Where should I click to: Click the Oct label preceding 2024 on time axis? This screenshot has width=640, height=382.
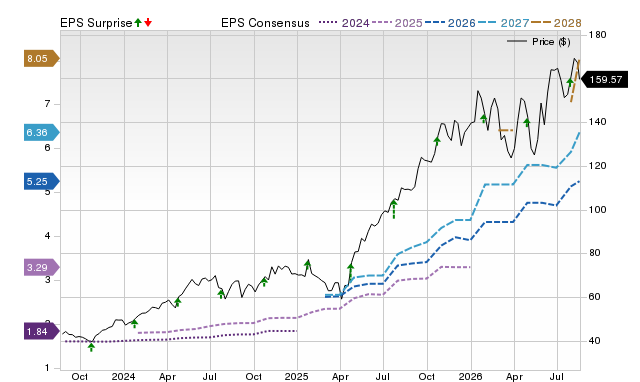(x=80, y=376)
